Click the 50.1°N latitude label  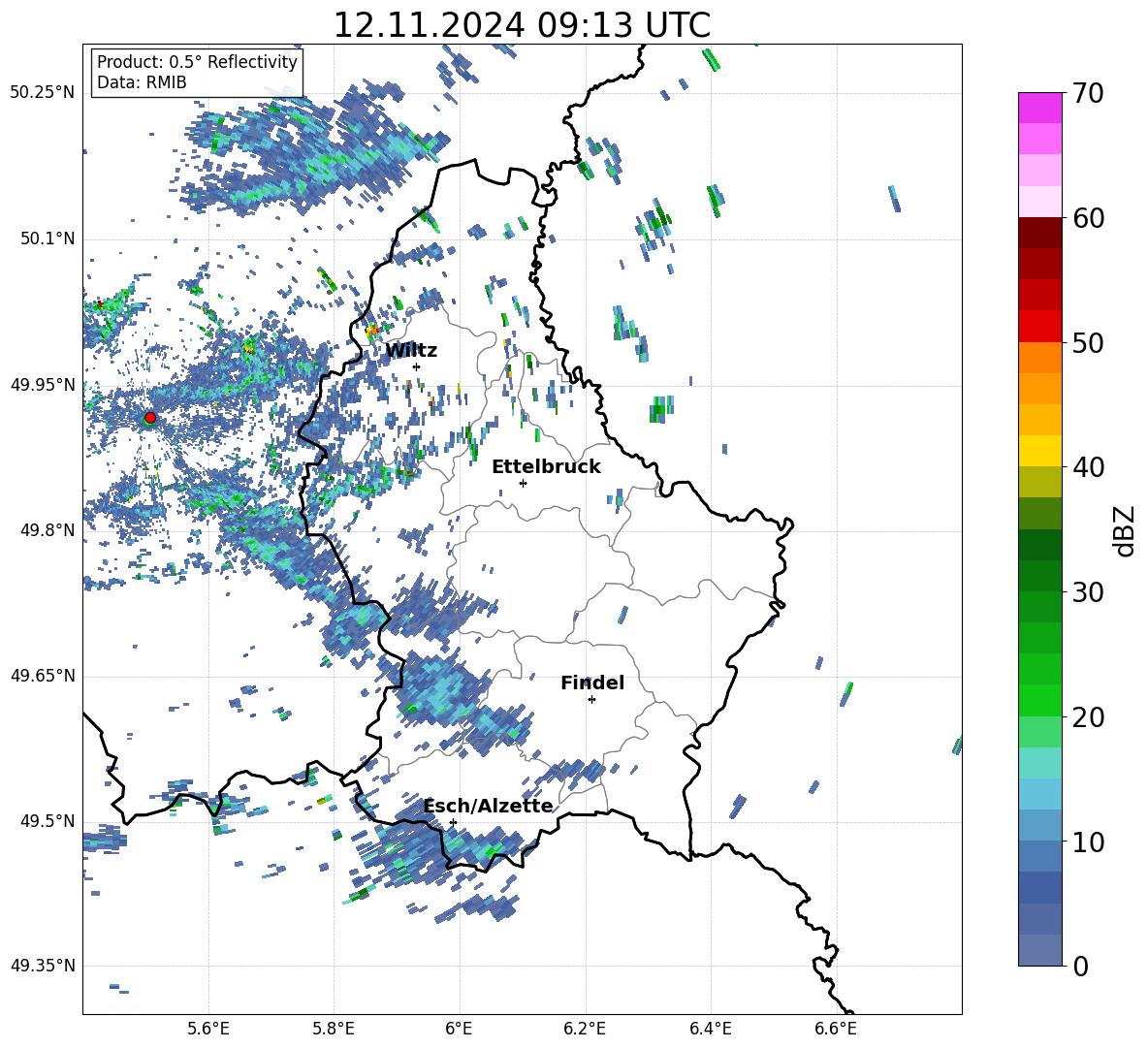click(47, 238)
